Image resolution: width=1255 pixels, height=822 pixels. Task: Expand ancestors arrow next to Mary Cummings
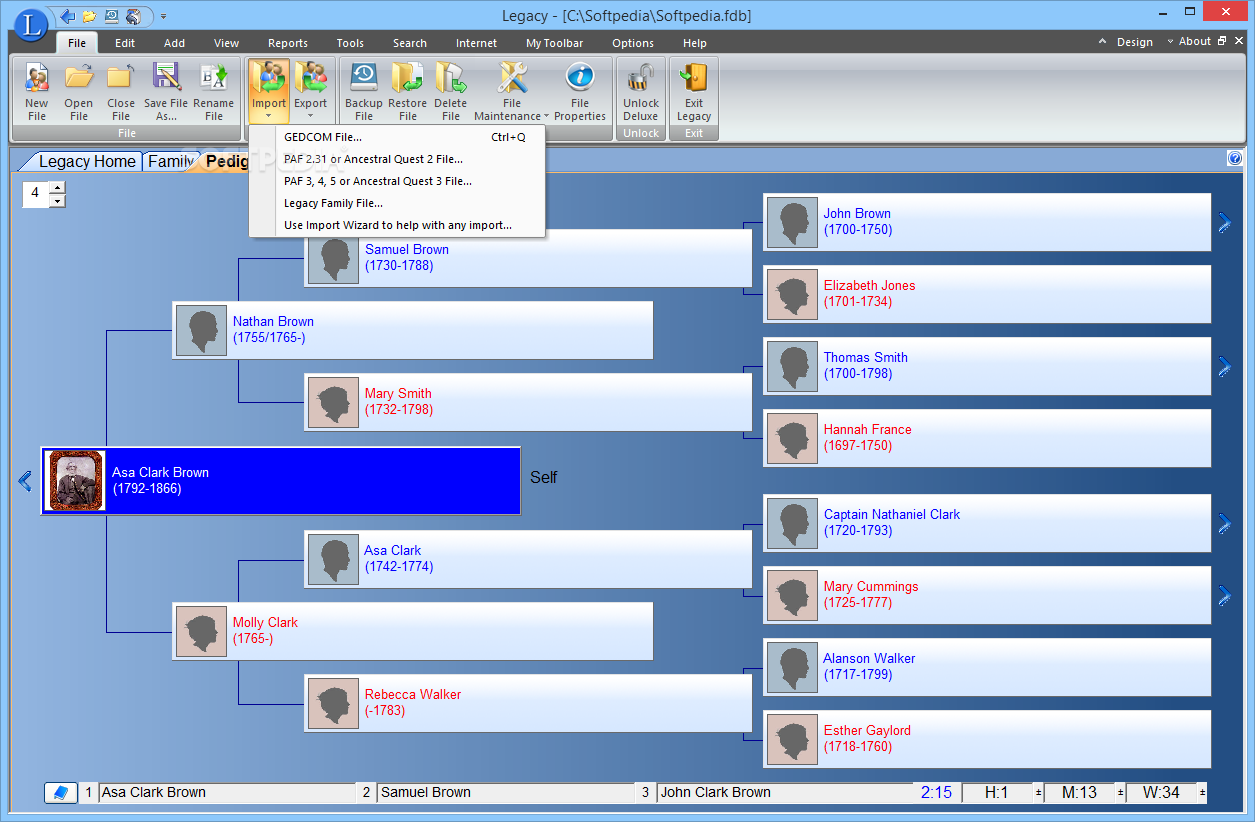[1225, 595]
